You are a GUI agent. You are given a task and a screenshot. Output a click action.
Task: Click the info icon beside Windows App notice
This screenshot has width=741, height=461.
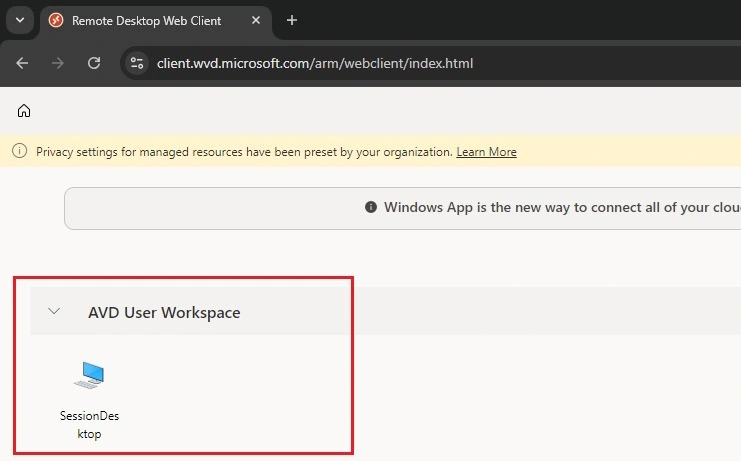371,207
